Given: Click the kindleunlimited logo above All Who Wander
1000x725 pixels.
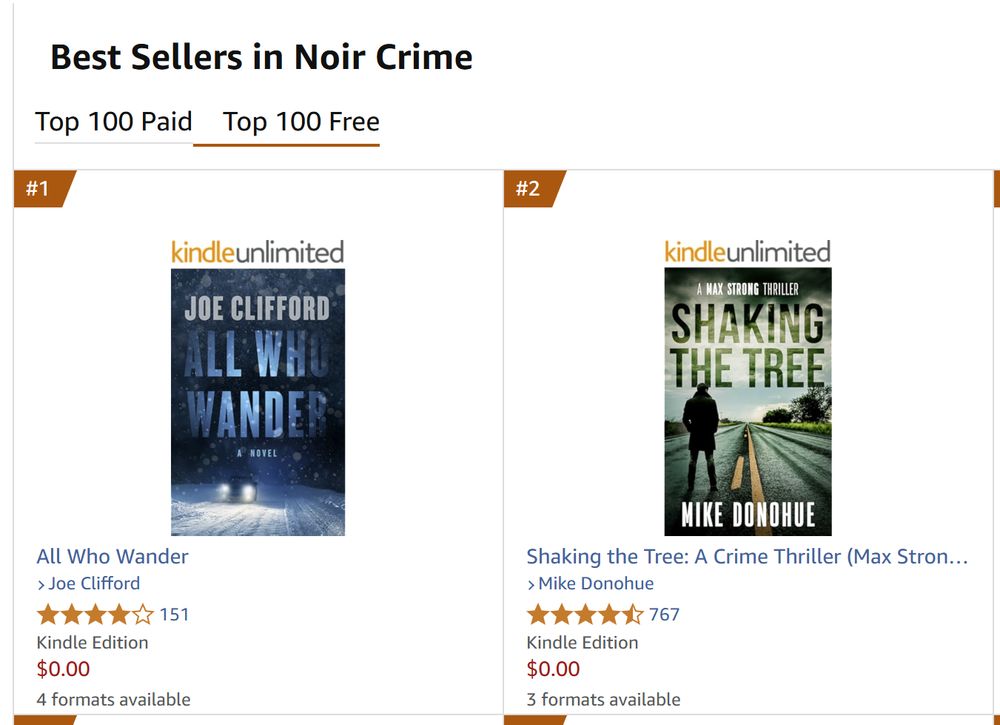Looking at the screenshot, I should [258, 253].
